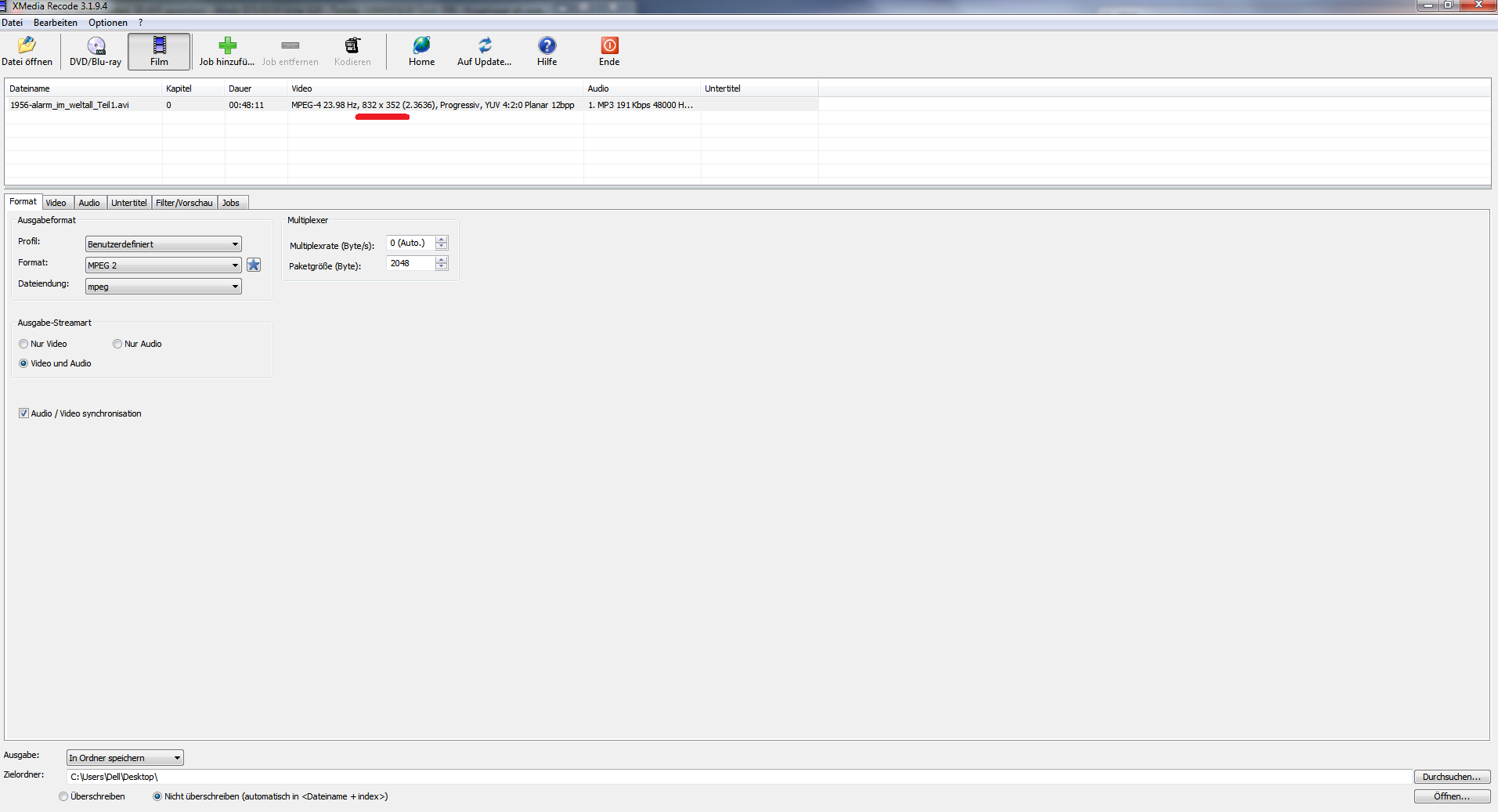
Task: Uncheck Audio / Video synchronisation checkbox
Action: (23, 413)
